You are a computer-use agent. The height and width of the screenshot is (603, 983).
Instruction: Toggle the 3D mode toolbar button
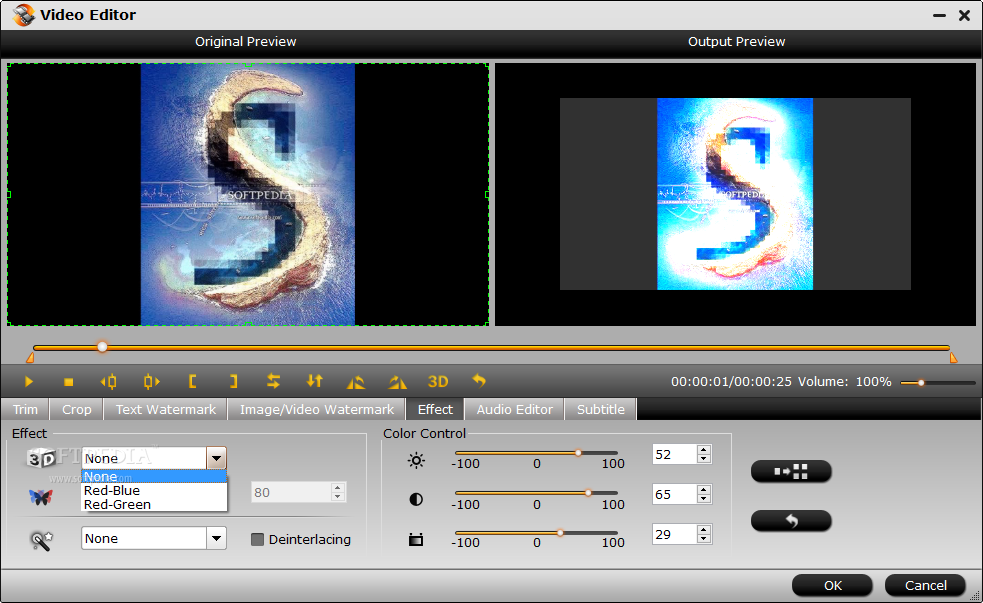[438, 382]
